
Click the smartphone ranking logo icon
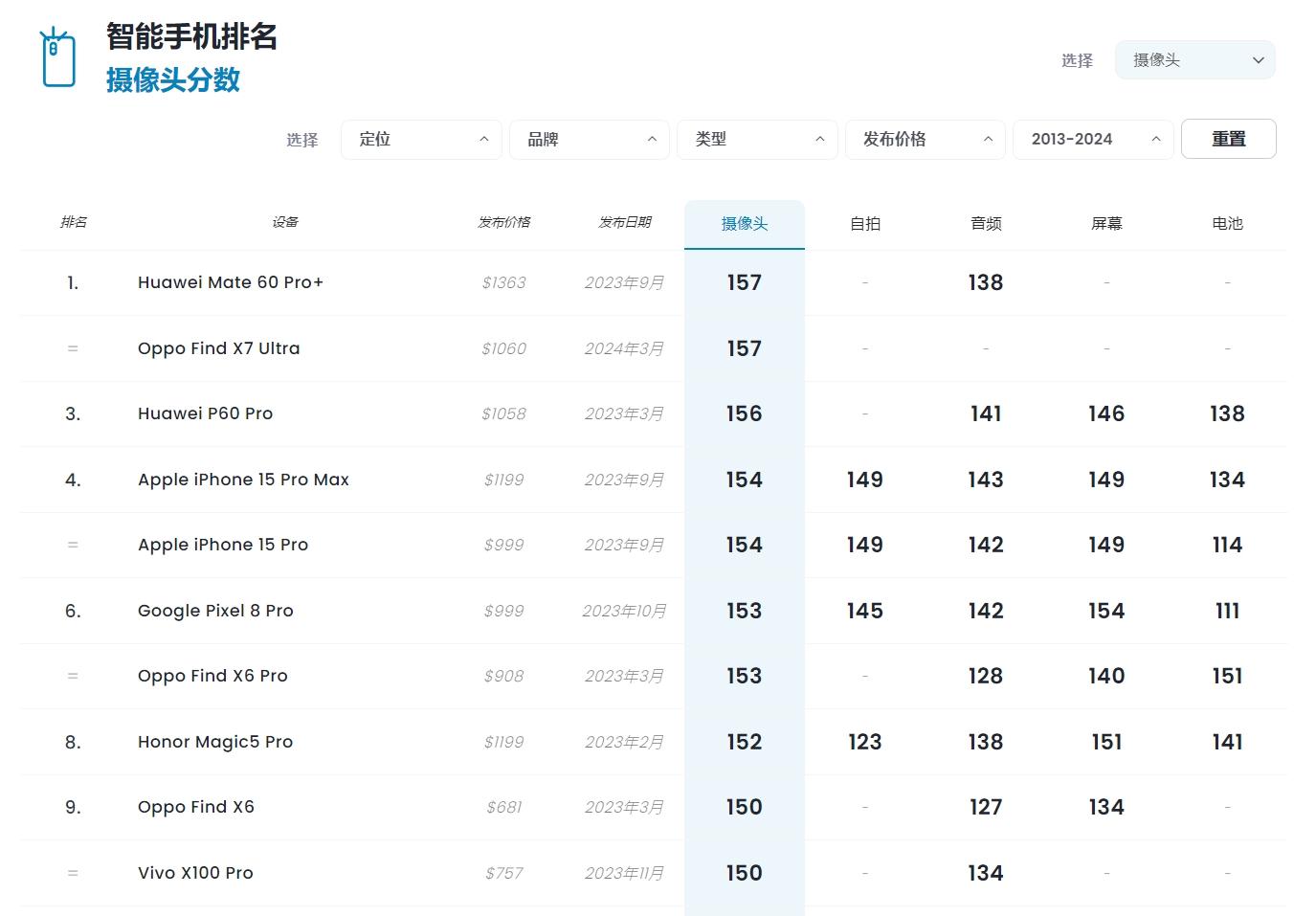[x=57, y=57]
